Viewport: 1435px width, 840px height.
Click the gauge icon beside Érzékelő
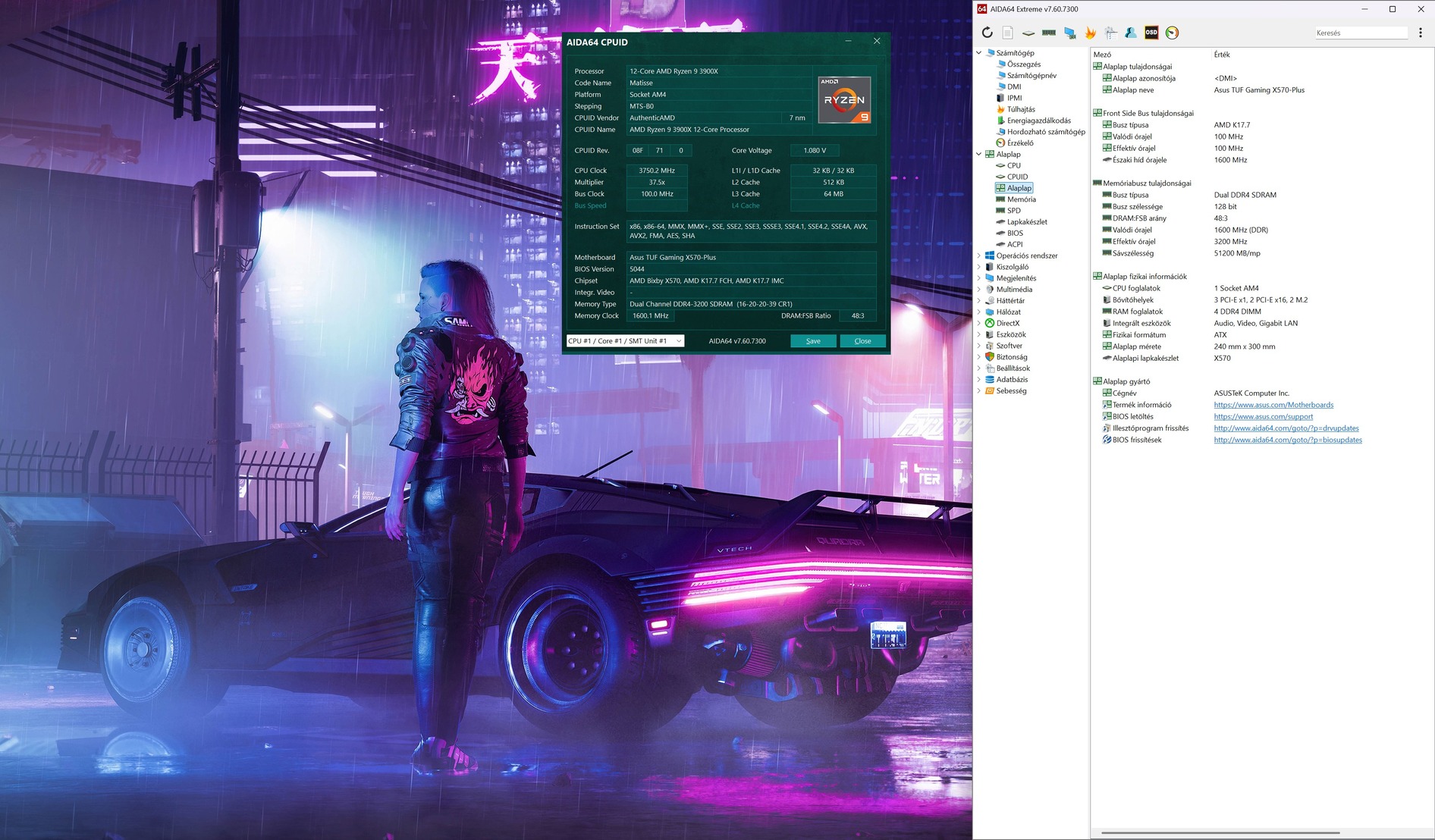1000,143
